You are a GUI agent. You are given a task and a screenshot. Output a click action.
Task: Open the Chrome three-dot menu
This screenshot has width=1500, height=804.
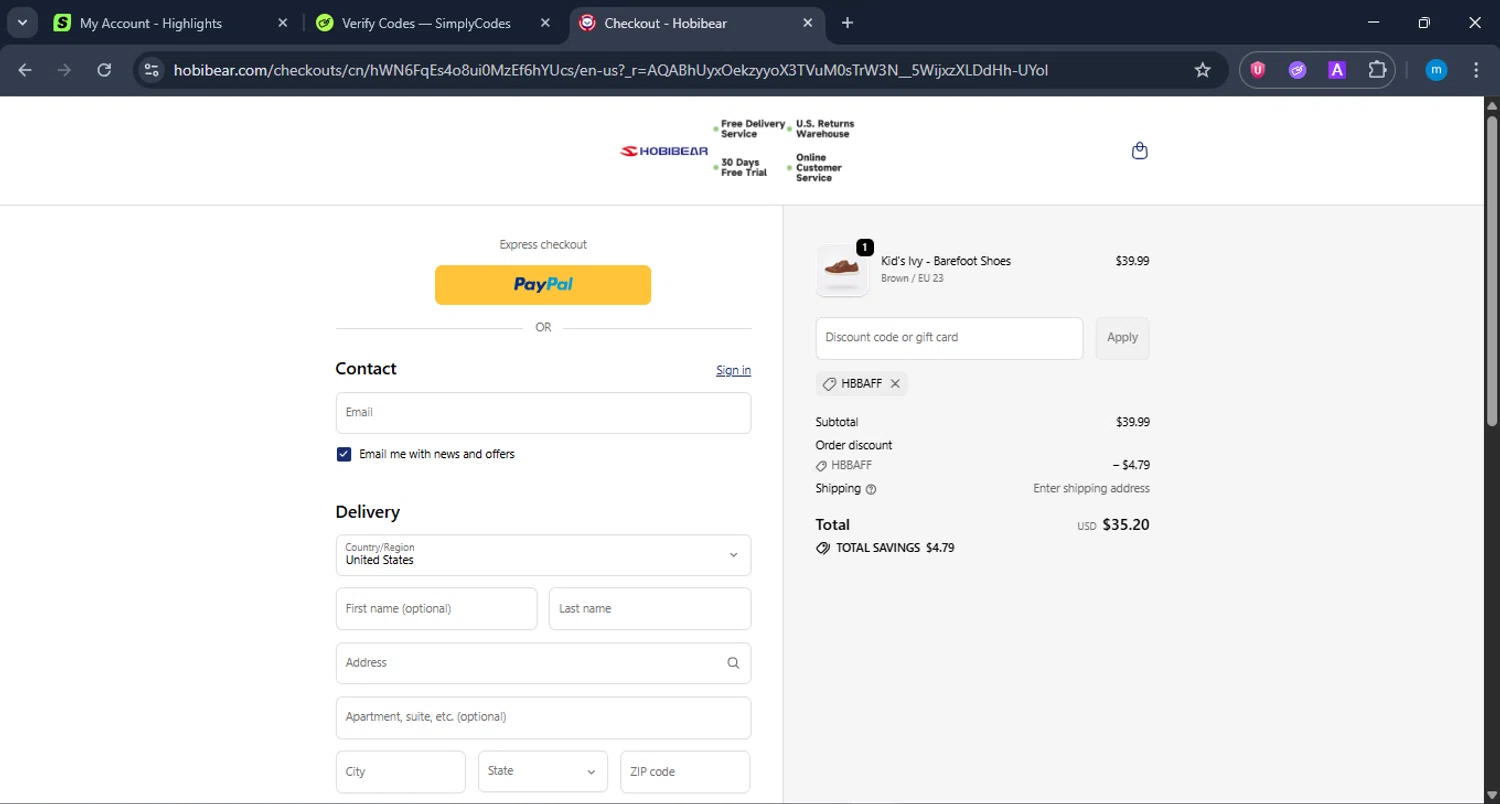(x=1476, y=70)
